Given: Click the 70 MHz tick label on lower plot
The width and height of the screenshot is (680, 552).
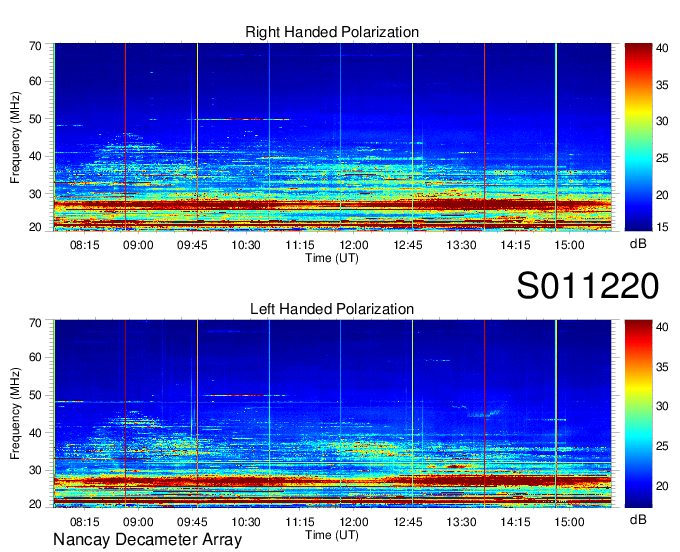Looking at the screenshot, I should [35, 323].
